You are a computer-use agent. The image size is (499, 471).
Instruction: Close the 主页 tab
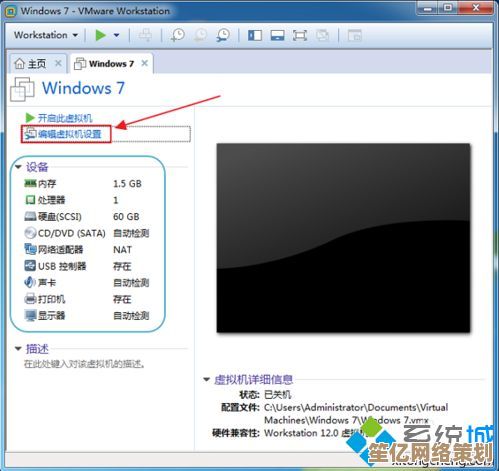58,63
